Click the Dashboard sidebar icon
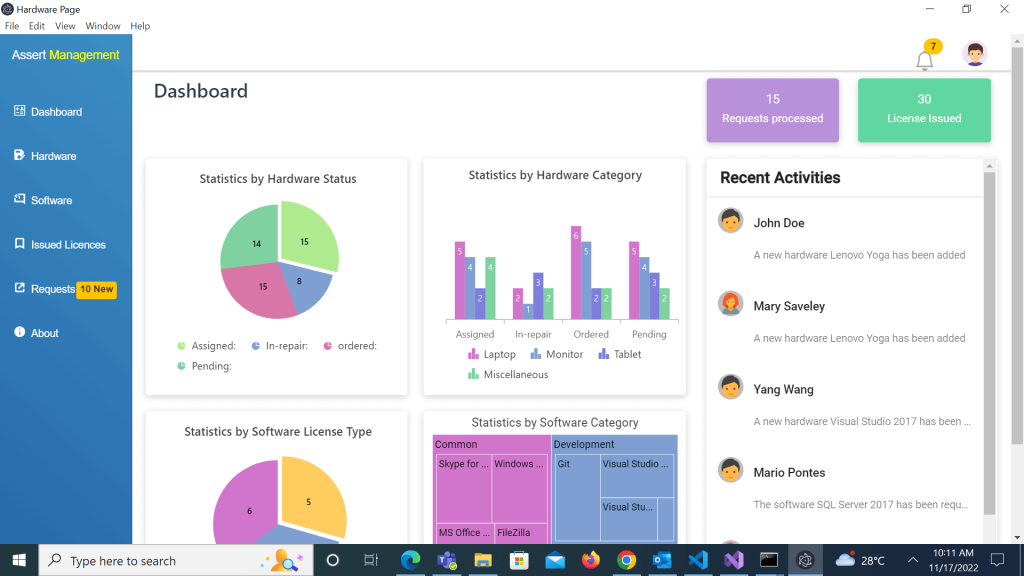Image resolution: width=1024 pixels, height=576 pixels. click(x=19, y=111)
